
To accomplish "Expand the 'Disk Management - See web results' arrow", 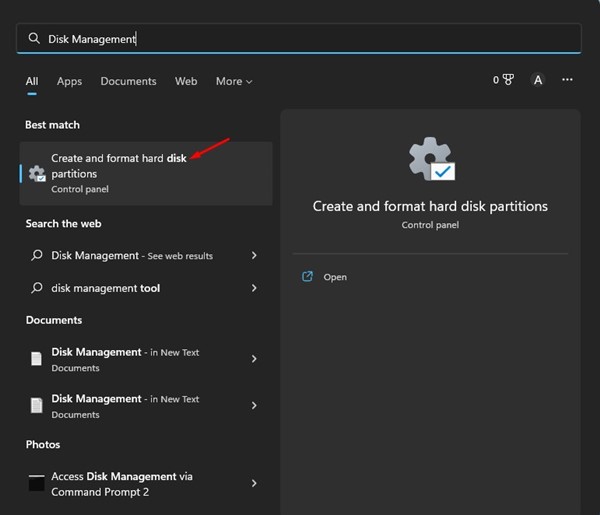I will pyautogui.click(x=254, y=256).
